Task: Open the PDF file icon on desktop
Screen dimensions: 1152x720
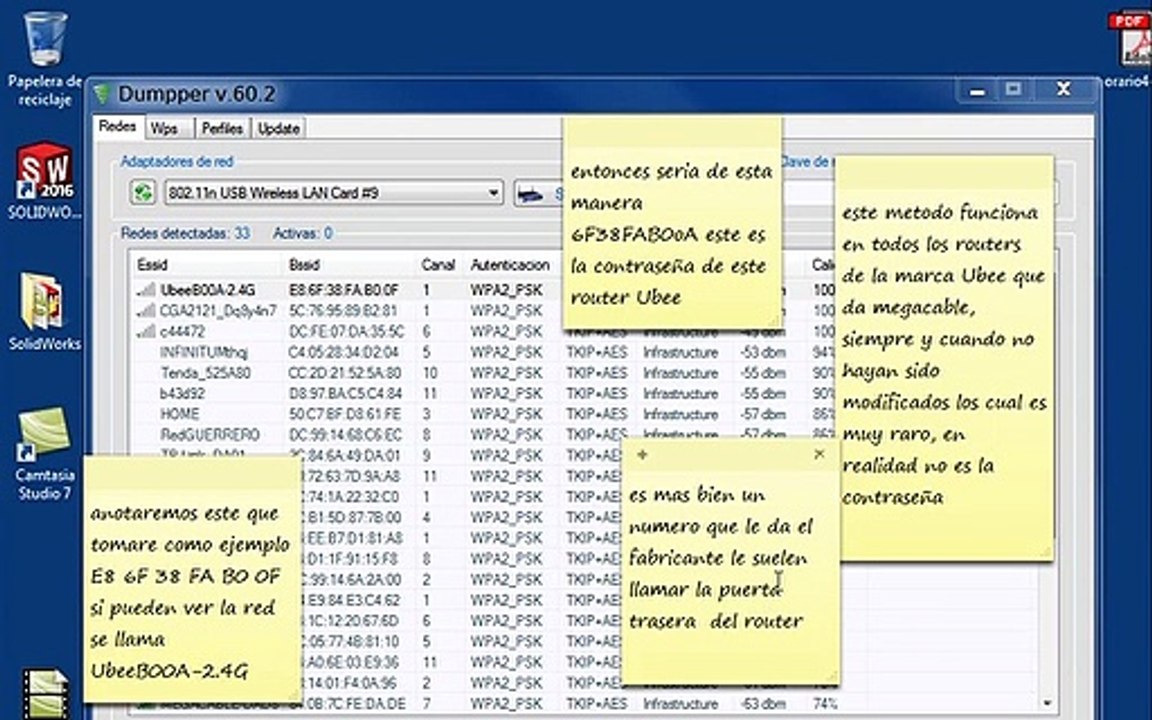Action: [1131, 47]
